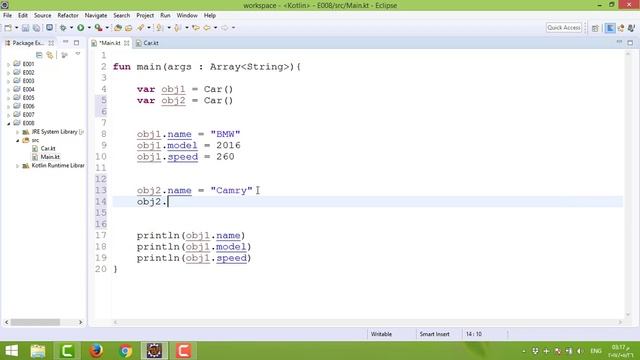Click the Save All toolbar icon

pyautogui.click(x=37, y=28)
